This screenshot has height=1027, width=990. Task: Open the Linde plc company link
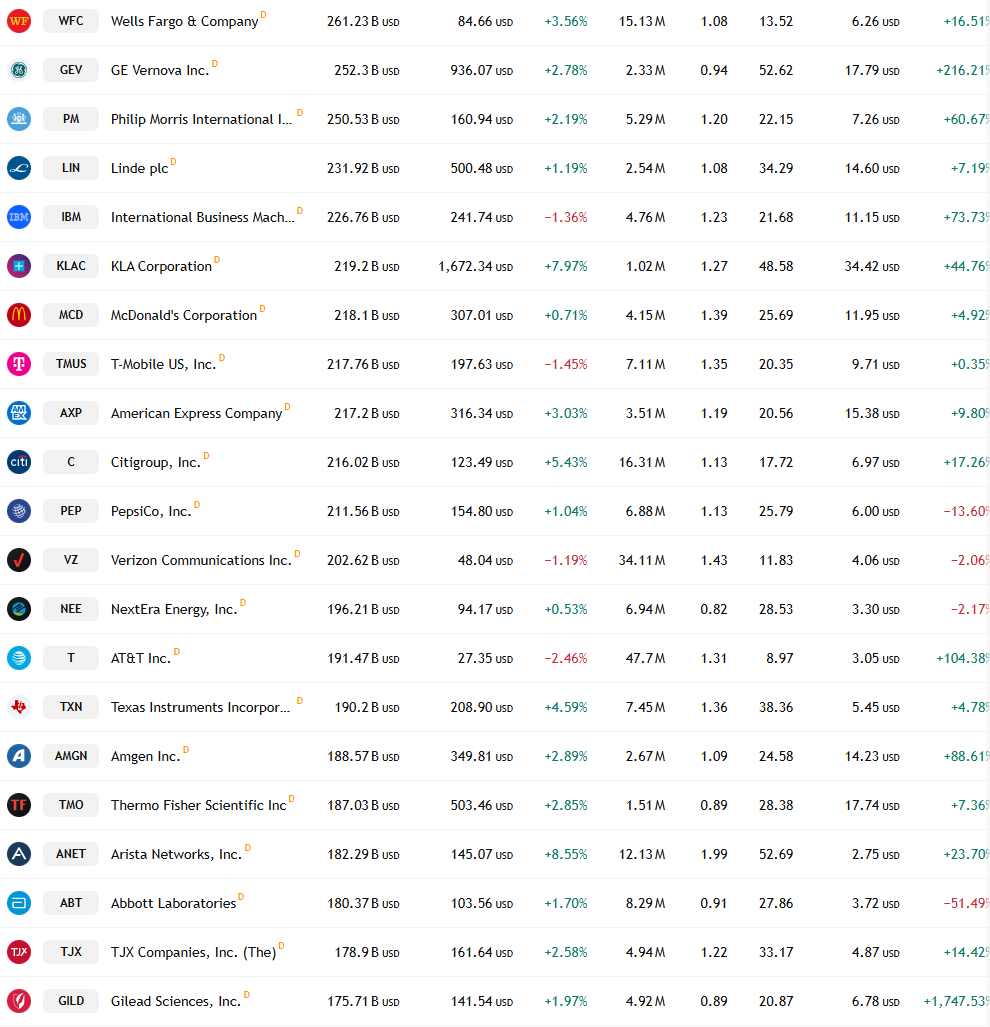click(x=139, y=168)
